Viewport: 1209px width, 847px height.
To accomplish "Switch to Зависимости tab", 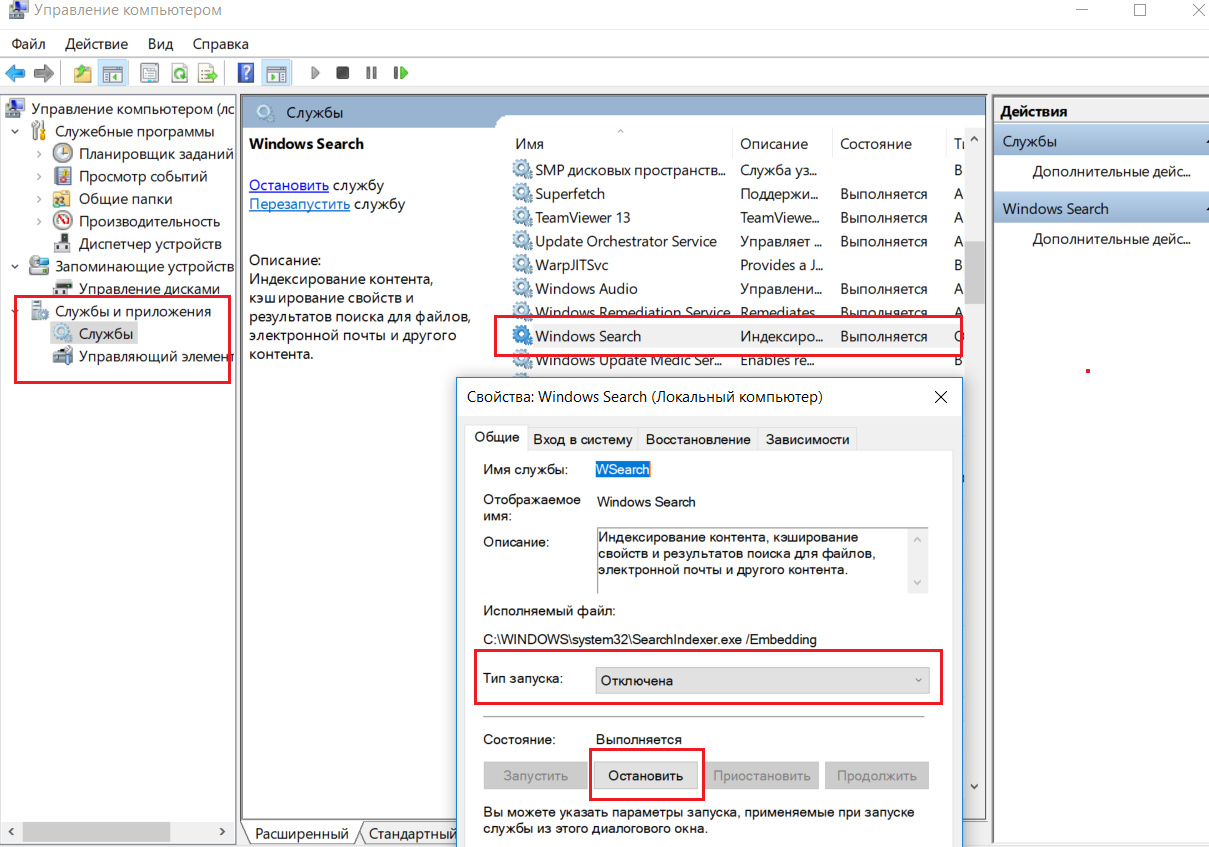I will (807, 439).
